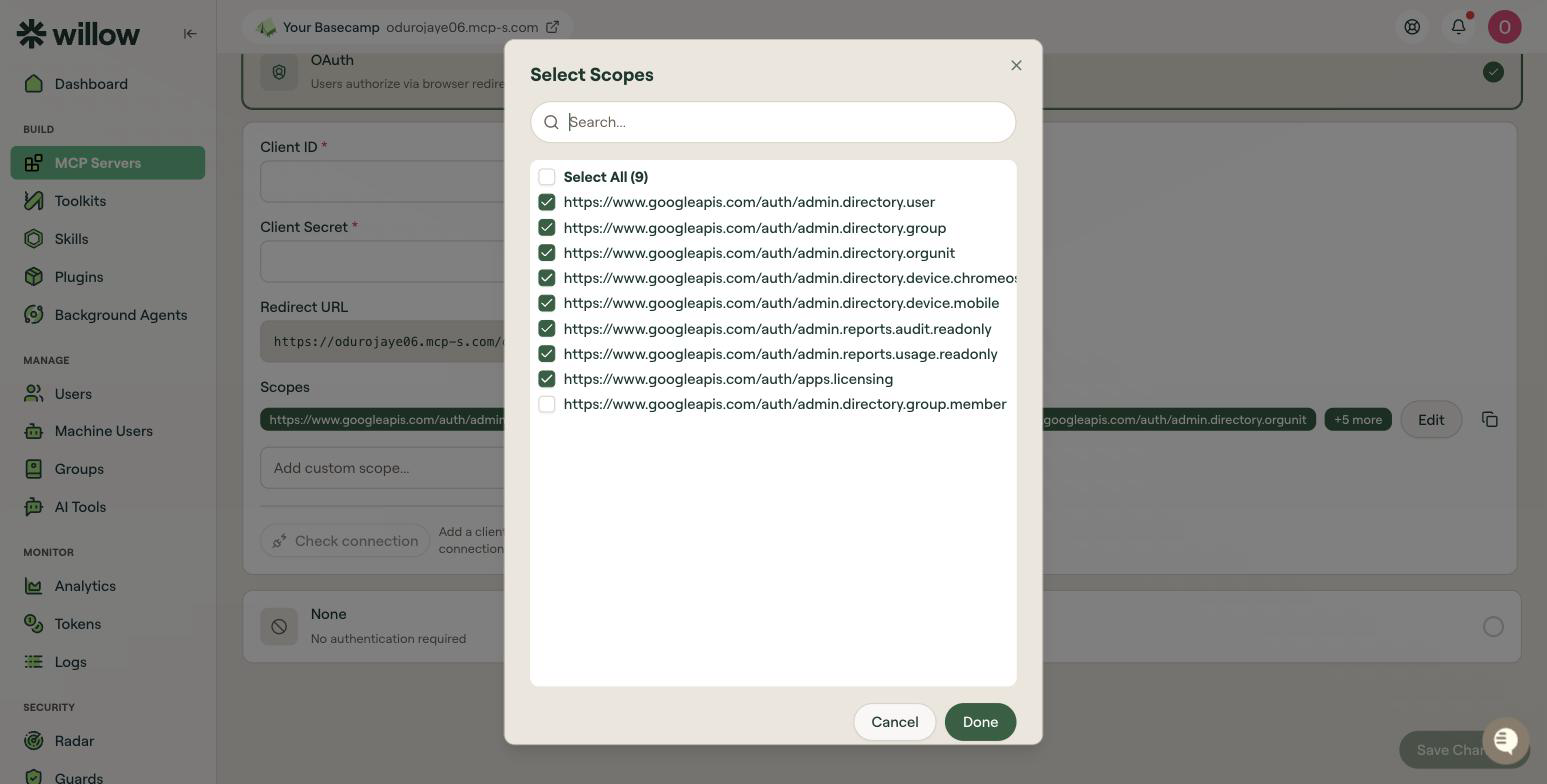Select the None authentication radio button

(x=1493, y=627)
